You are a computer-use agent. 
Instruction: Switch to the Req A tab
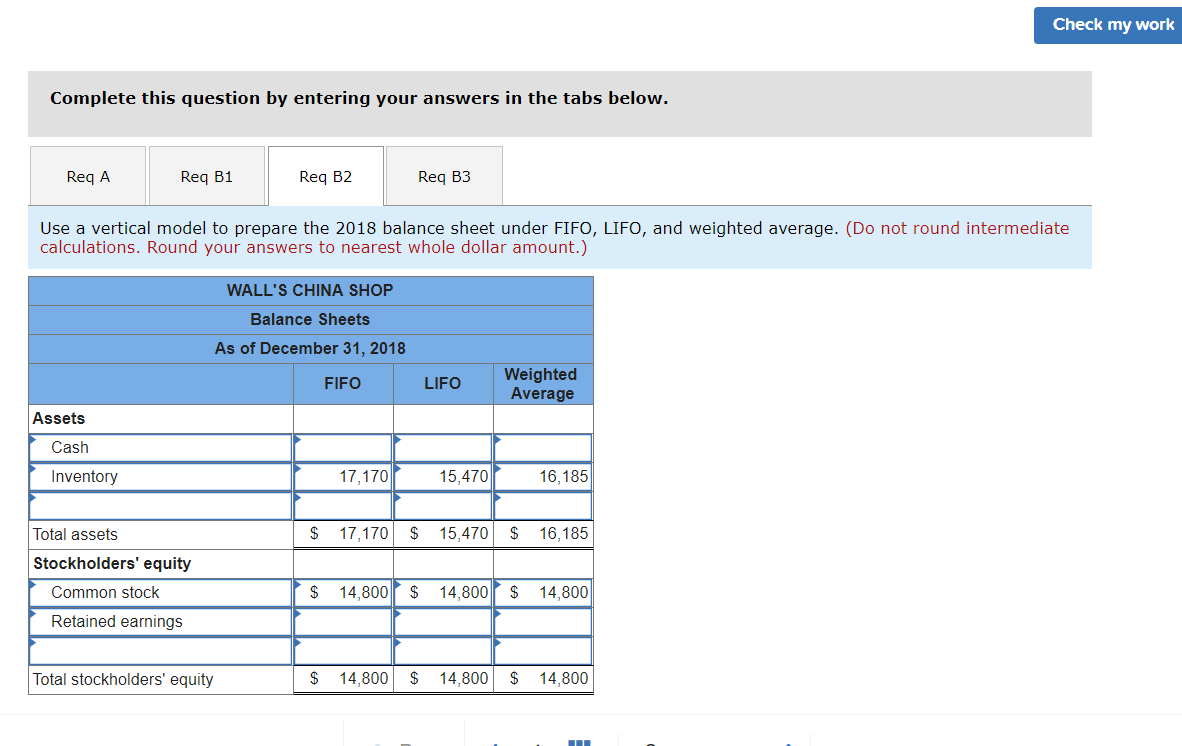(87, 176)
